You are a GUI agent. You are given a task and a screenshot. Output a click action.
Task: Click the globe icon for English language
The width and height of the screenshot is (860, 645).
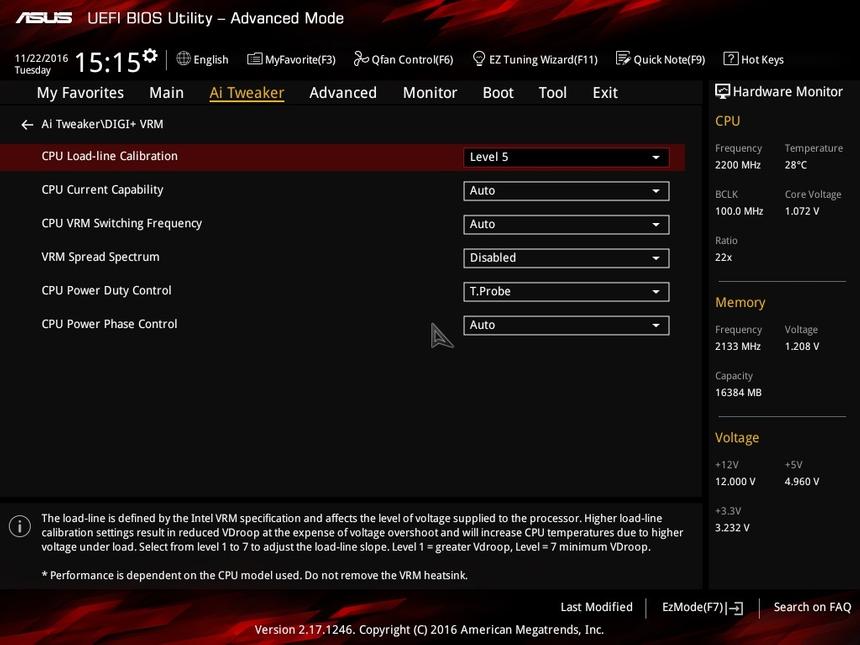[x=183, y=59]
